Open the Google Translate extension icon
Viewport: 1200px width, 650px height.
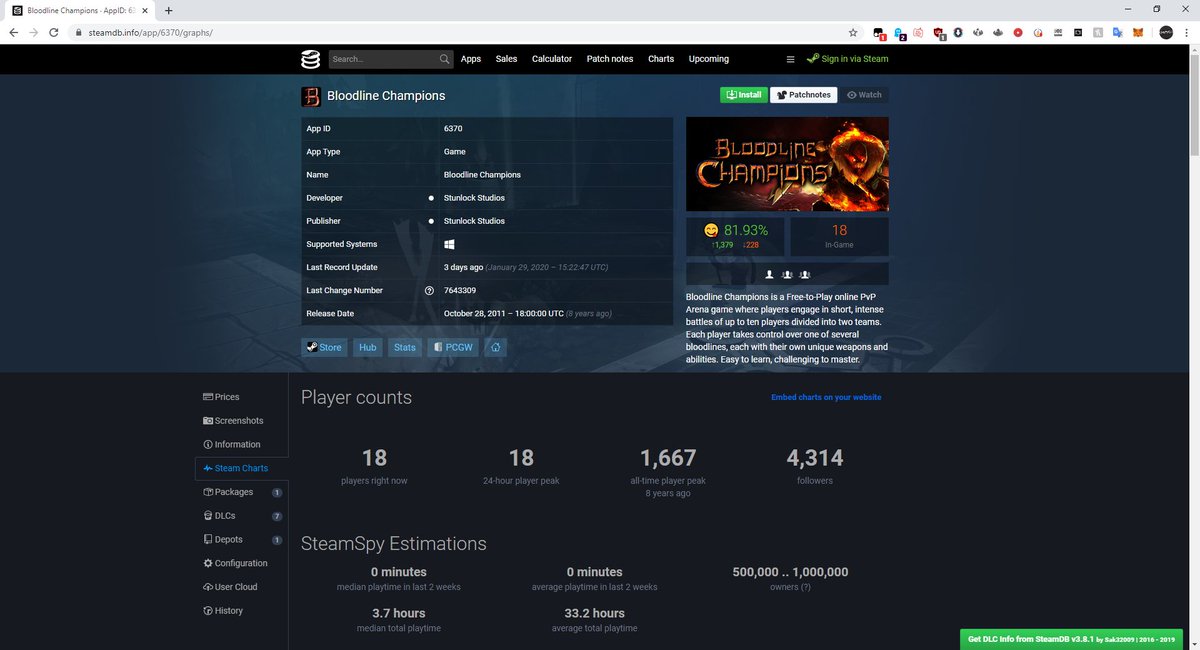click(x=1118, y=32)
